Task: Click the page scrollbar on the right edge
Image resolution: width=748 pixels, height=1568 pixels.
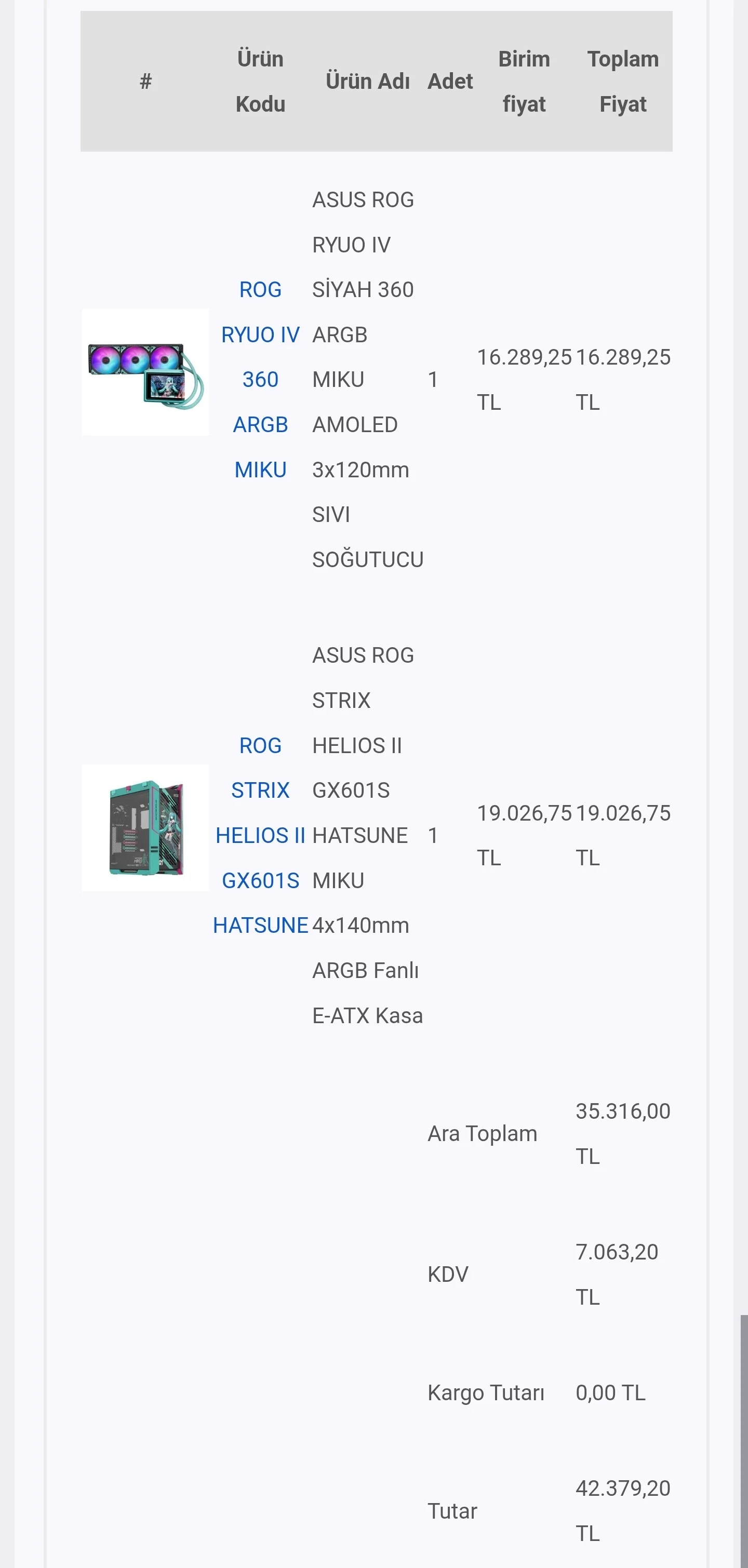Action: 743,1437
